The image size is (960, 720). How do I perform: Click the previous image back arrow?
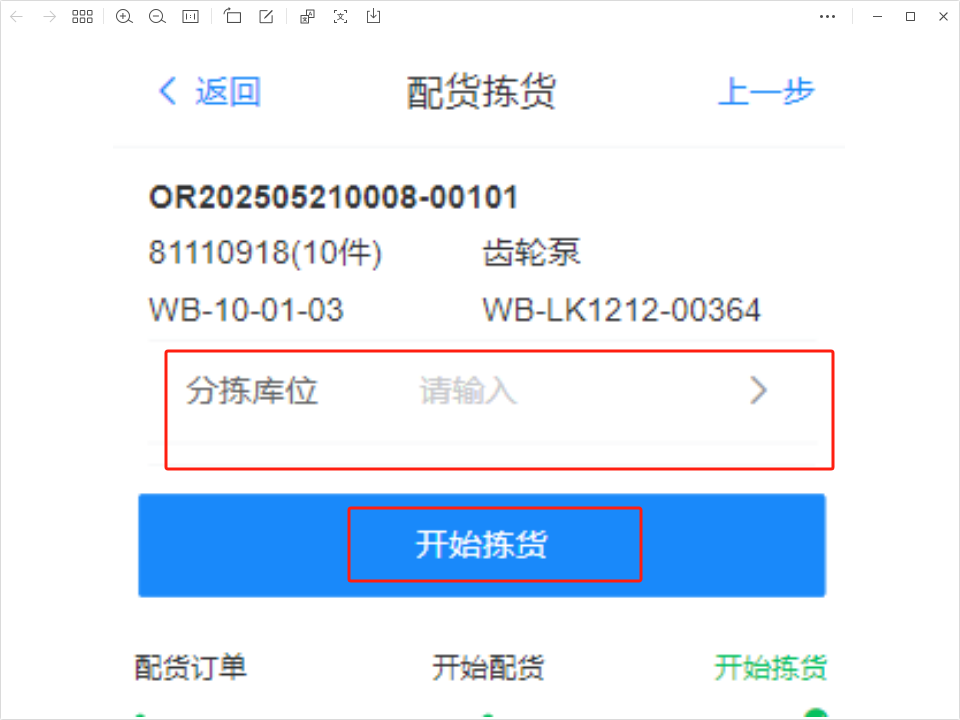(17, 17)
